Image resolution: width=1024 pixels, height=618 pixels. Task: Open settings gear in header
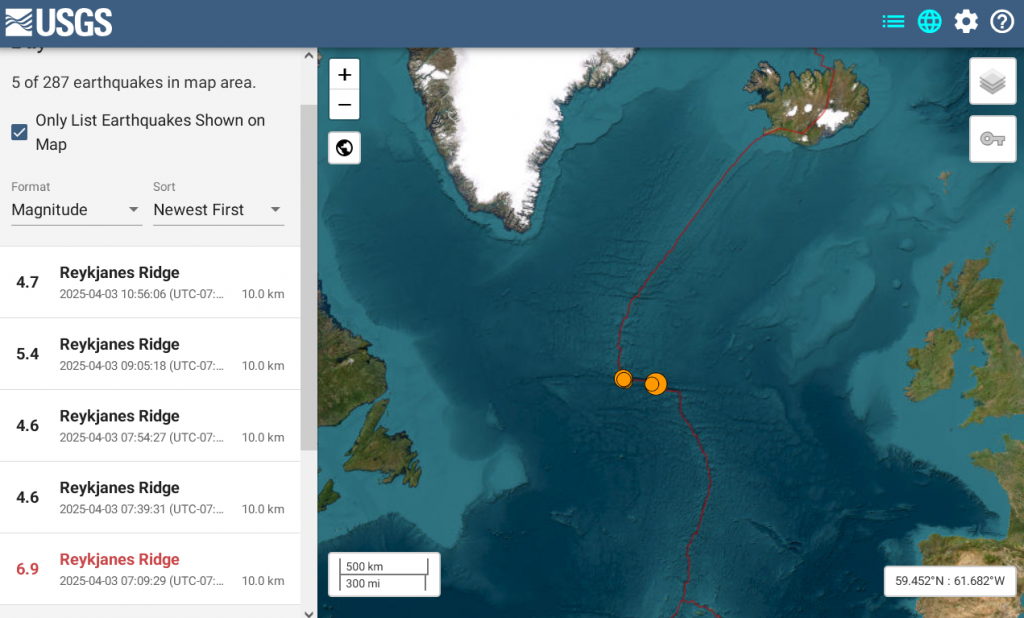tap(966, 22)
